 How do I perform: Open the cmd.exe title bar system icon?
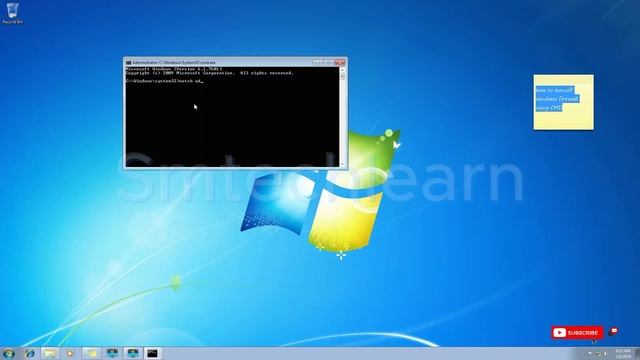[x=129, y=62]
